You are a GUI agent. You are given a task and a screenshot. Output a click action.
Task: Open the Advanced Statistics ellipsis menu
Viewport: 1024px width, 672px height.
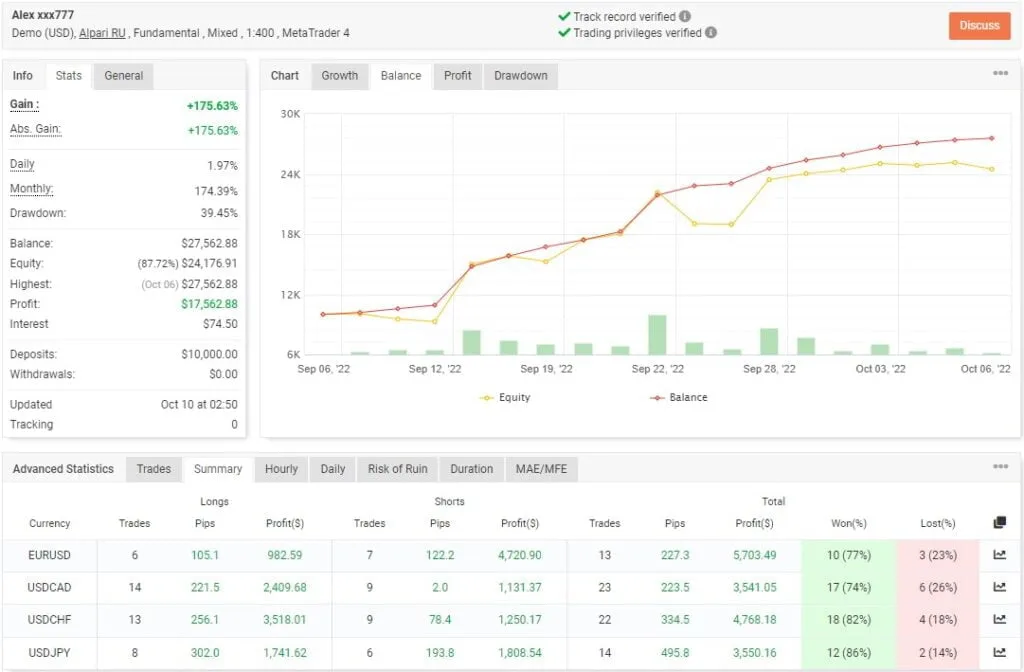[1000, 467]
